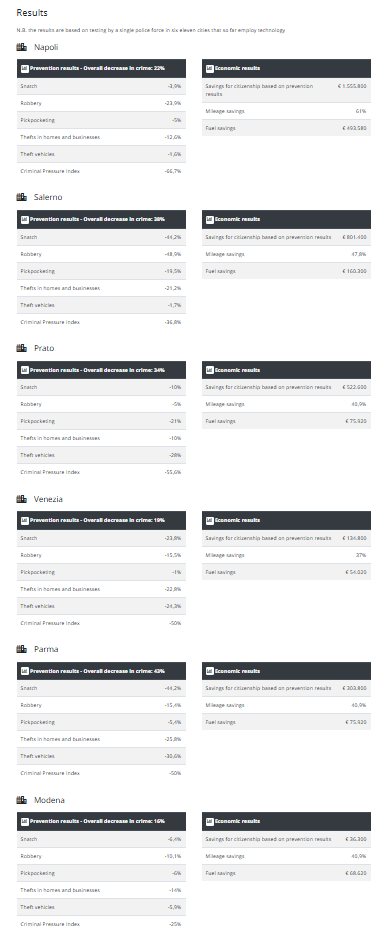Select the Prato Theft vehicles row

(101, 455)
